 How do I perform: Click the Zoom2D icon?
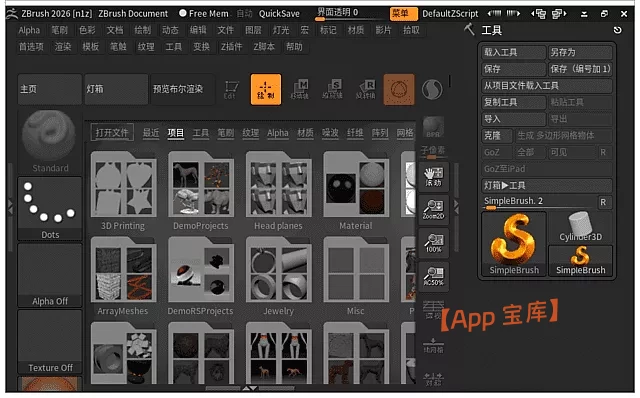pyautogui.click(x=433, y=210)
